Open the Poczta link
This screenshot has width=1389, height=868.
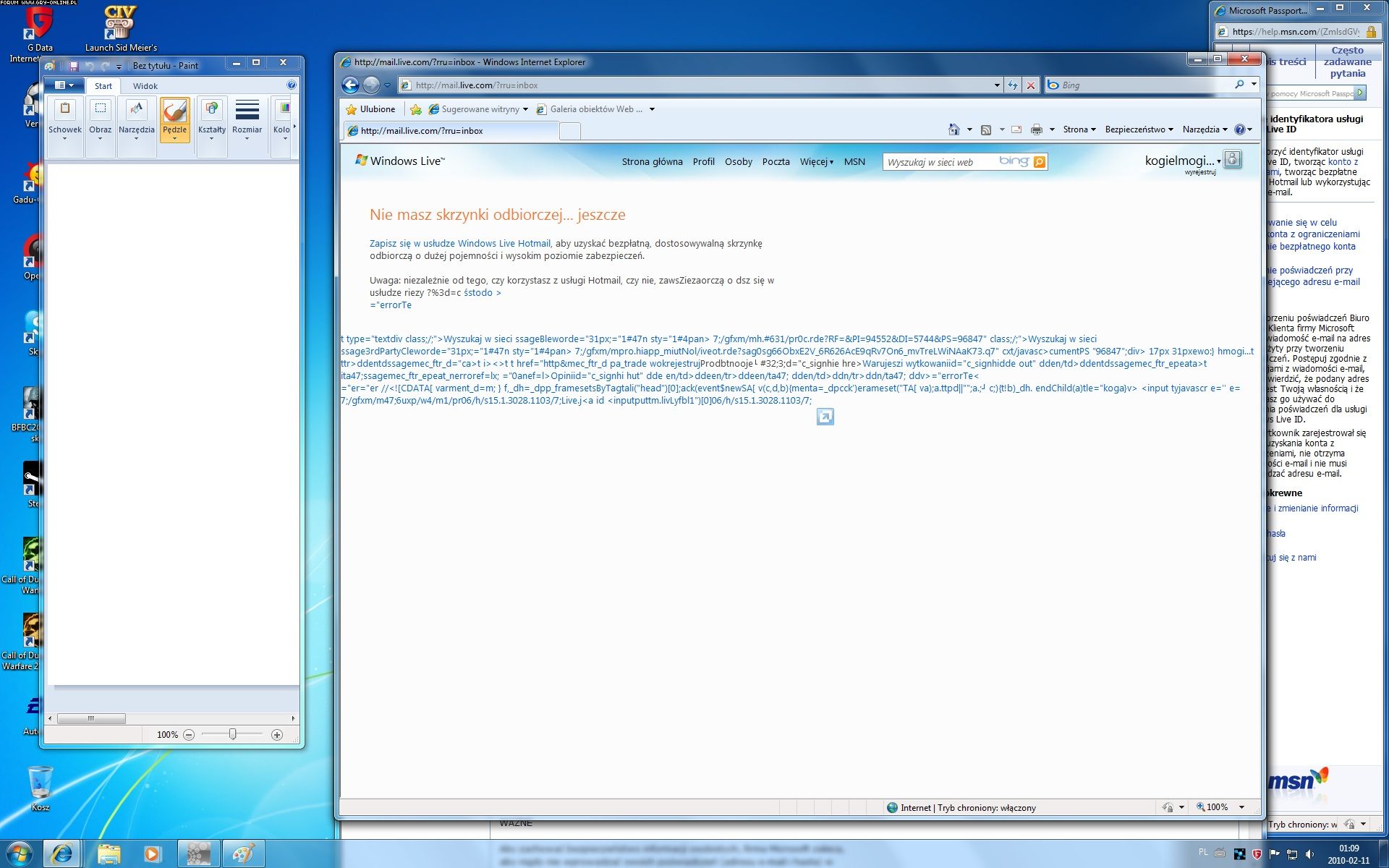[776, 162]
